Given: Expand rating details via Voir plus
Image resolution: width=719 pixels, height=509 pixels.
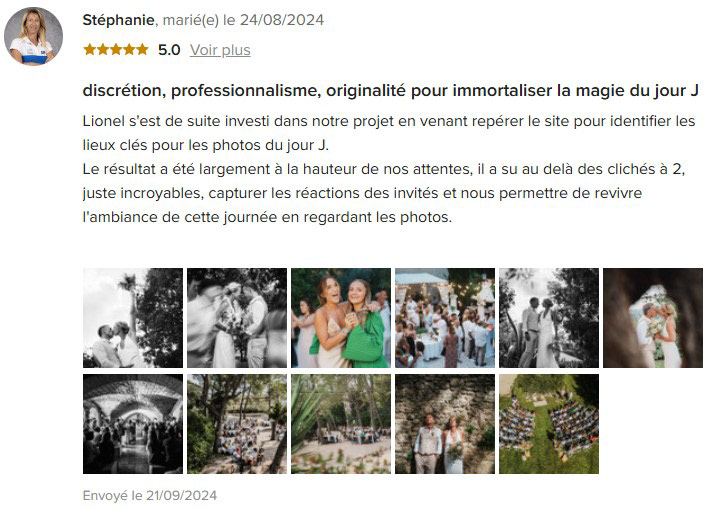Looking at the screenshot, I should [220, 50].
